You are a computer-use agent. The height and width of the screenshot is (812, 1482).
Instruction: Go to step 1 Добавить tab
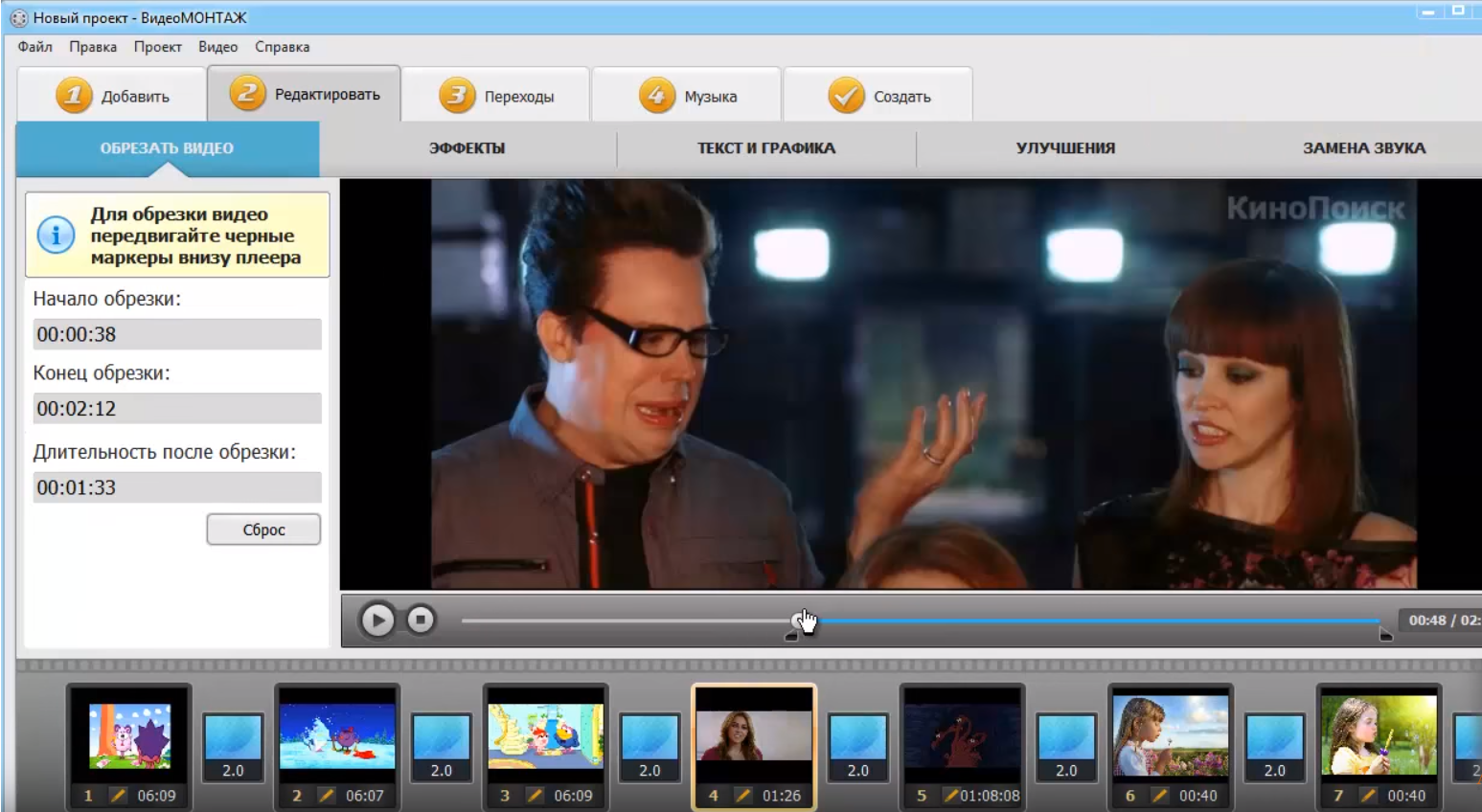tap(112, 96)
